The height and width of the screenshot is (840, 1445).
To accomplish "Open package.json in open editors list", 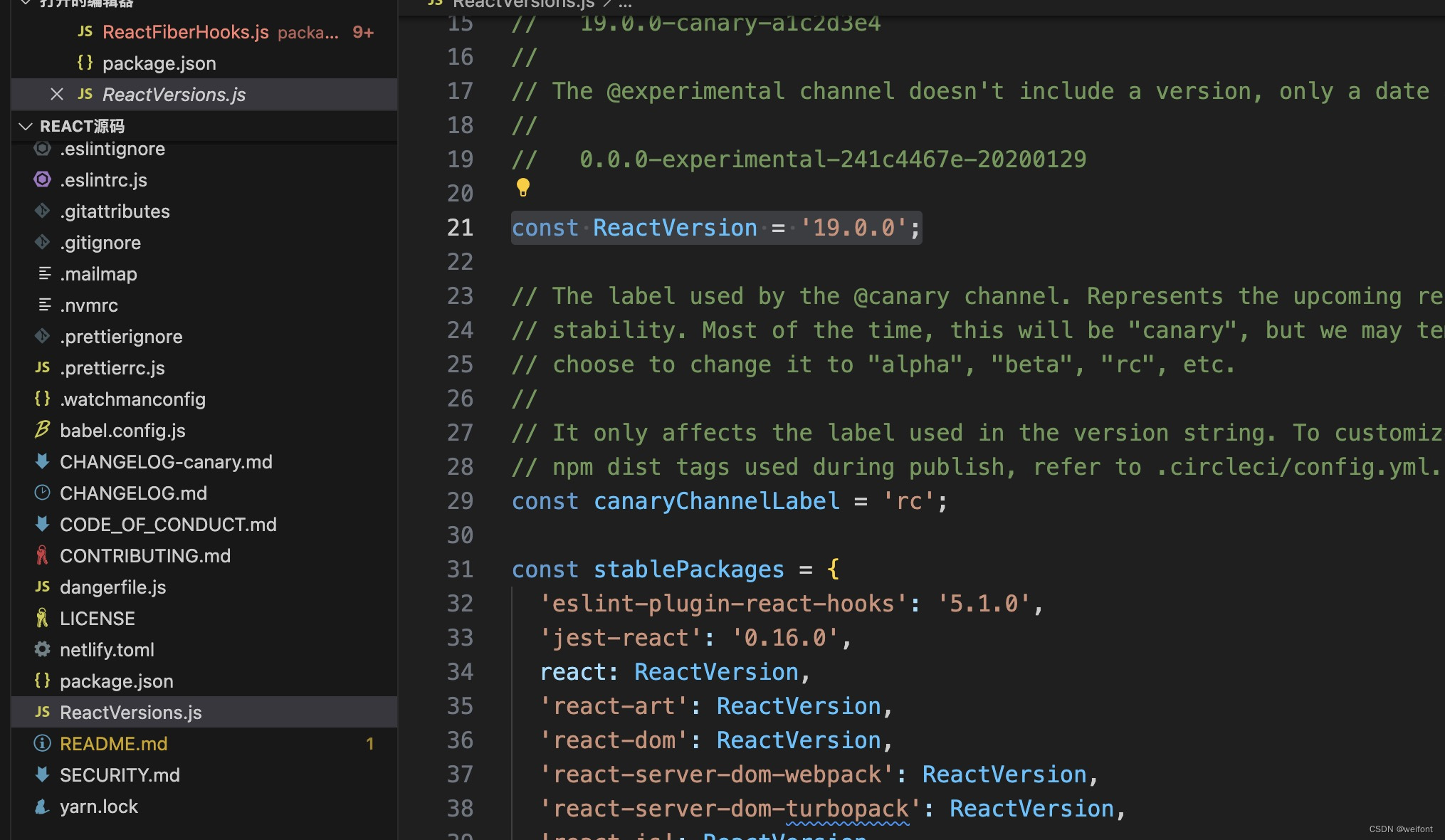I will [159, 63].
